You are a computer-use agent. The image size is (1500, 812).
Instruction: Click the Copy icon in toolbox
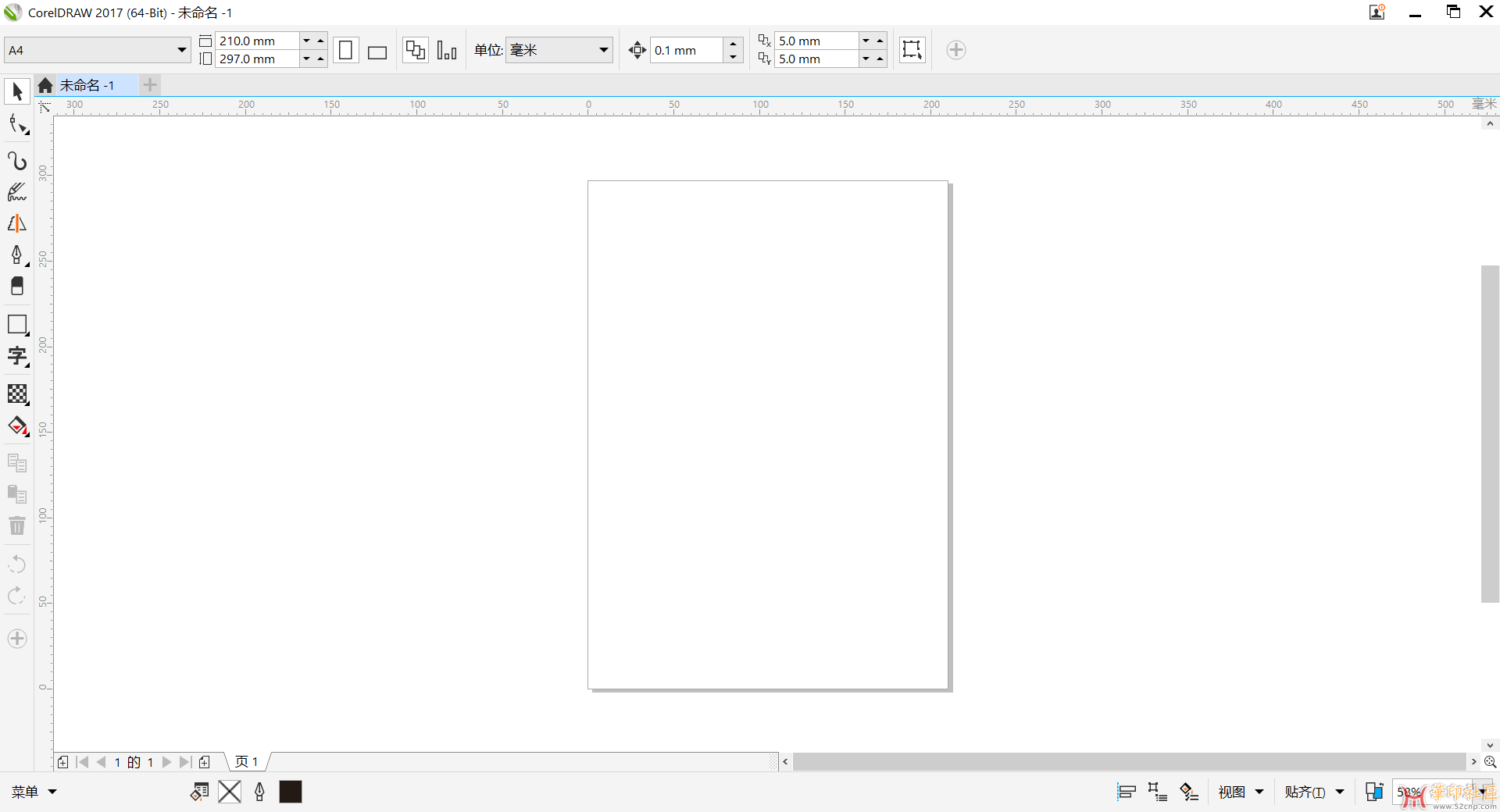pos(17,463)
